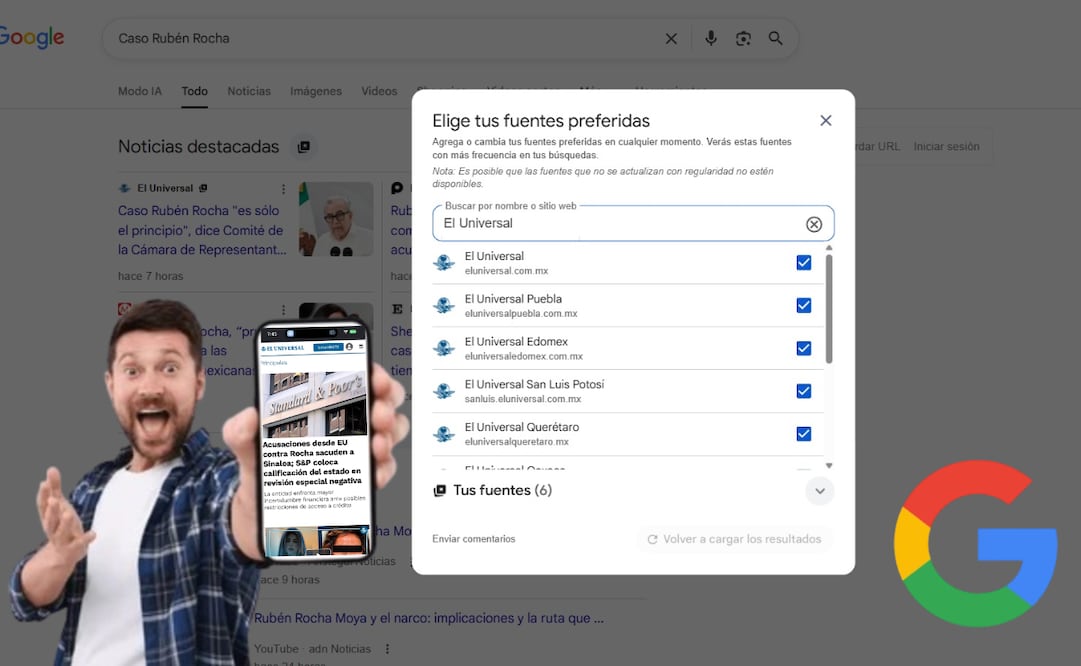
Task: Open the Videos tab
Action: [x=379, y=91]
